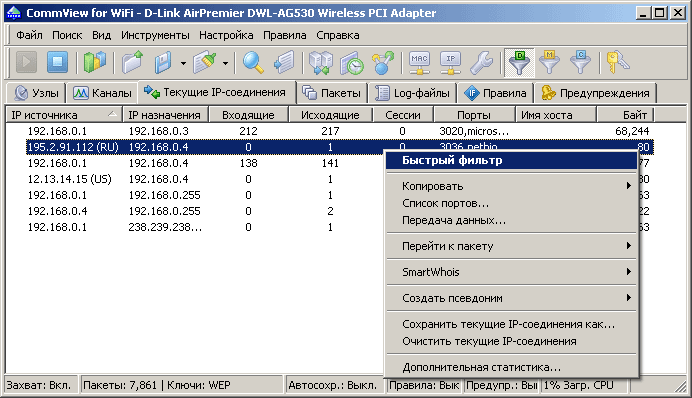Choose Сохранить текущие IP-соединения как…
The image size is (692, 398).
pos(511,324)
